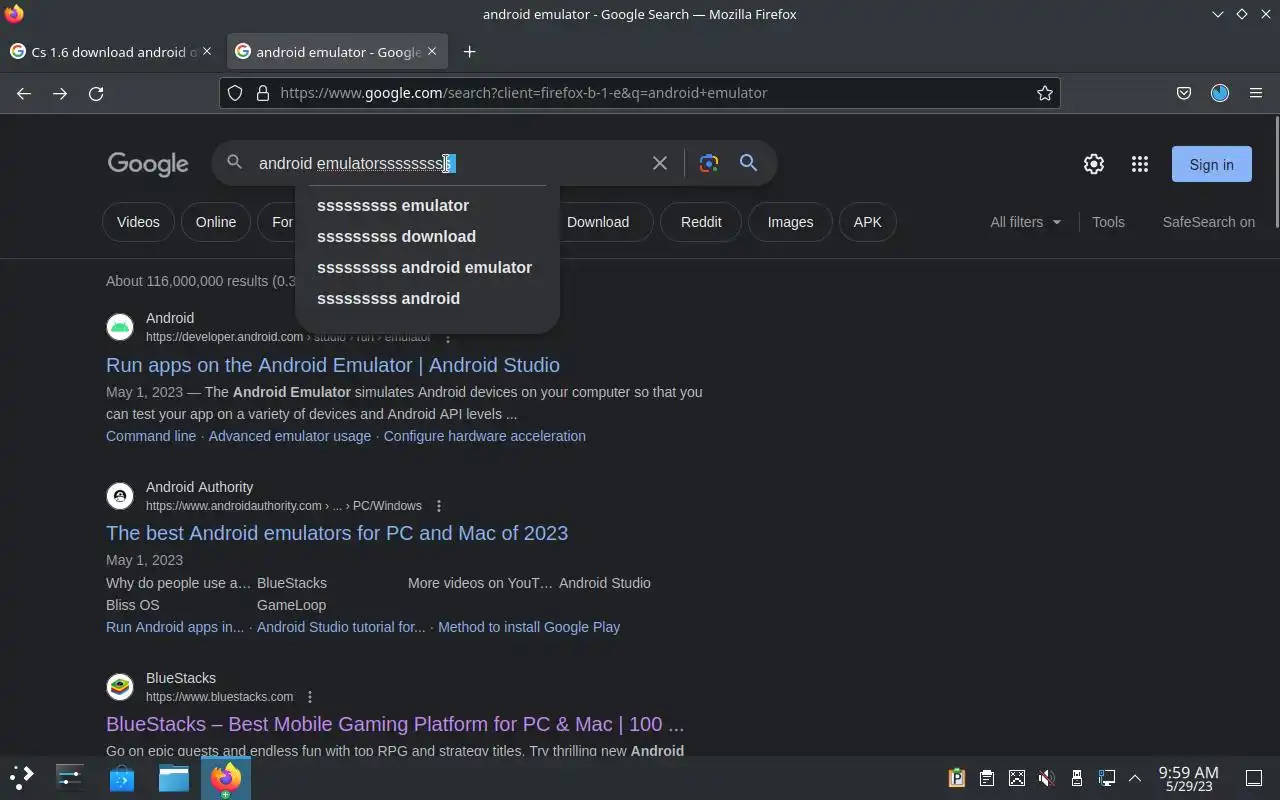Choose the 'sssssssss android emulator' suggestion
Screen dimensions: 1280x800
[x=428, y=267]
